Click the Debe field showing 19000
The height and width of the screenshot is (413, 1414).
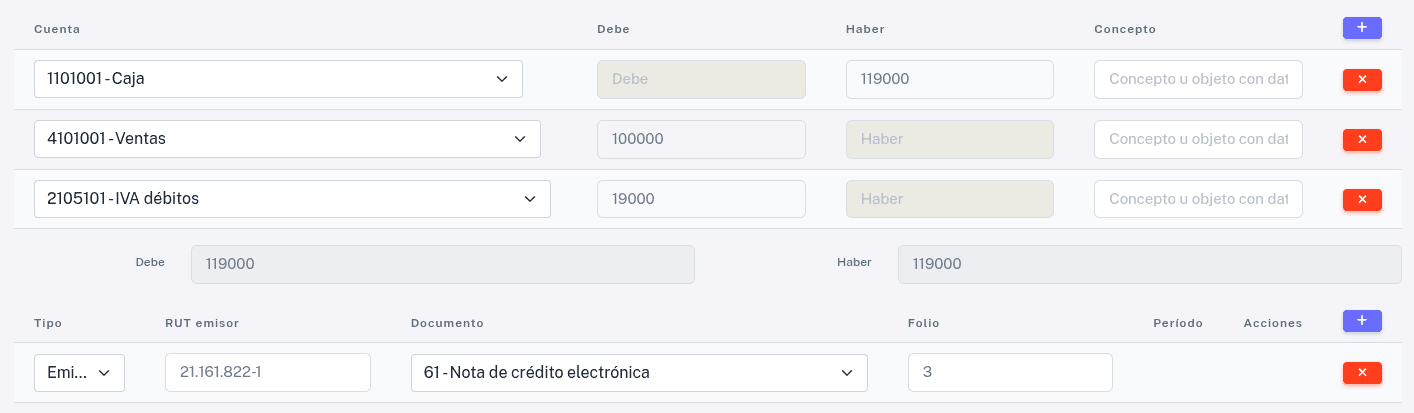coord(700,199)
